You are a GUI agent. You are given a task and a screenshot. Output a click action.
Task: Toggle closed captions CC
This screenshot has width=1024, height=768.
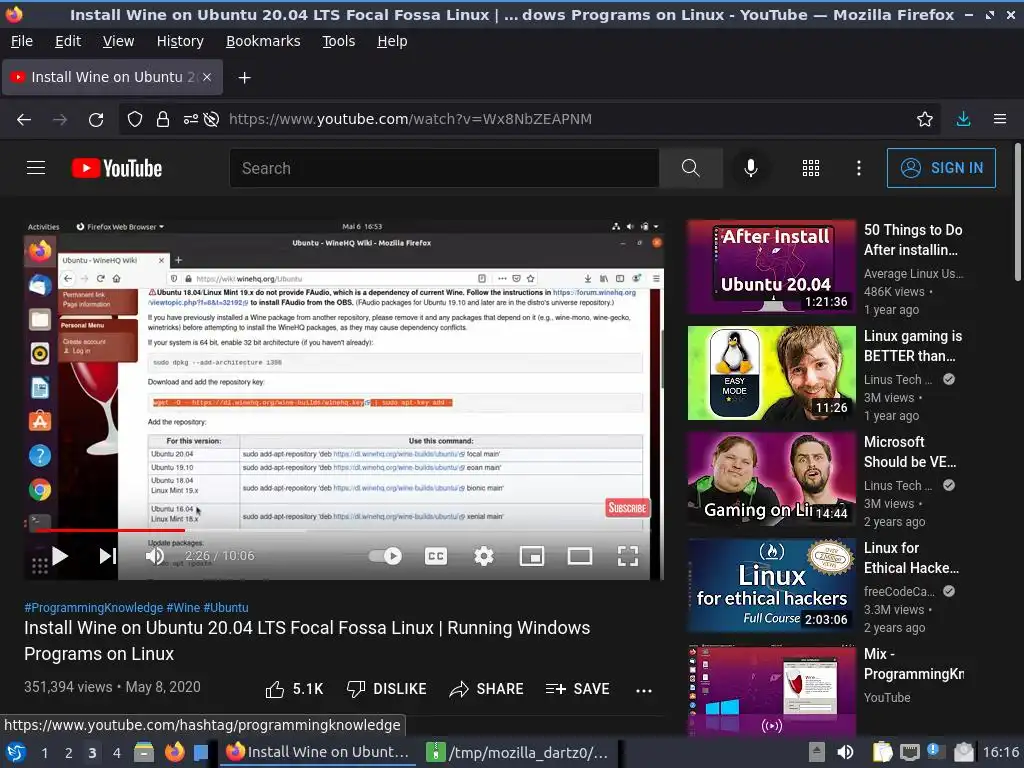pyautogui.click(x=436, y=556)
